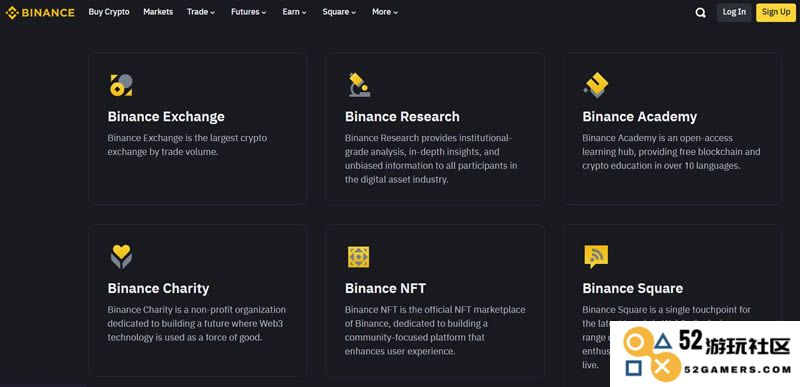Click the Binance Academy graduation cap icon
Screen dimensions: 800x387
pos(596,85)
